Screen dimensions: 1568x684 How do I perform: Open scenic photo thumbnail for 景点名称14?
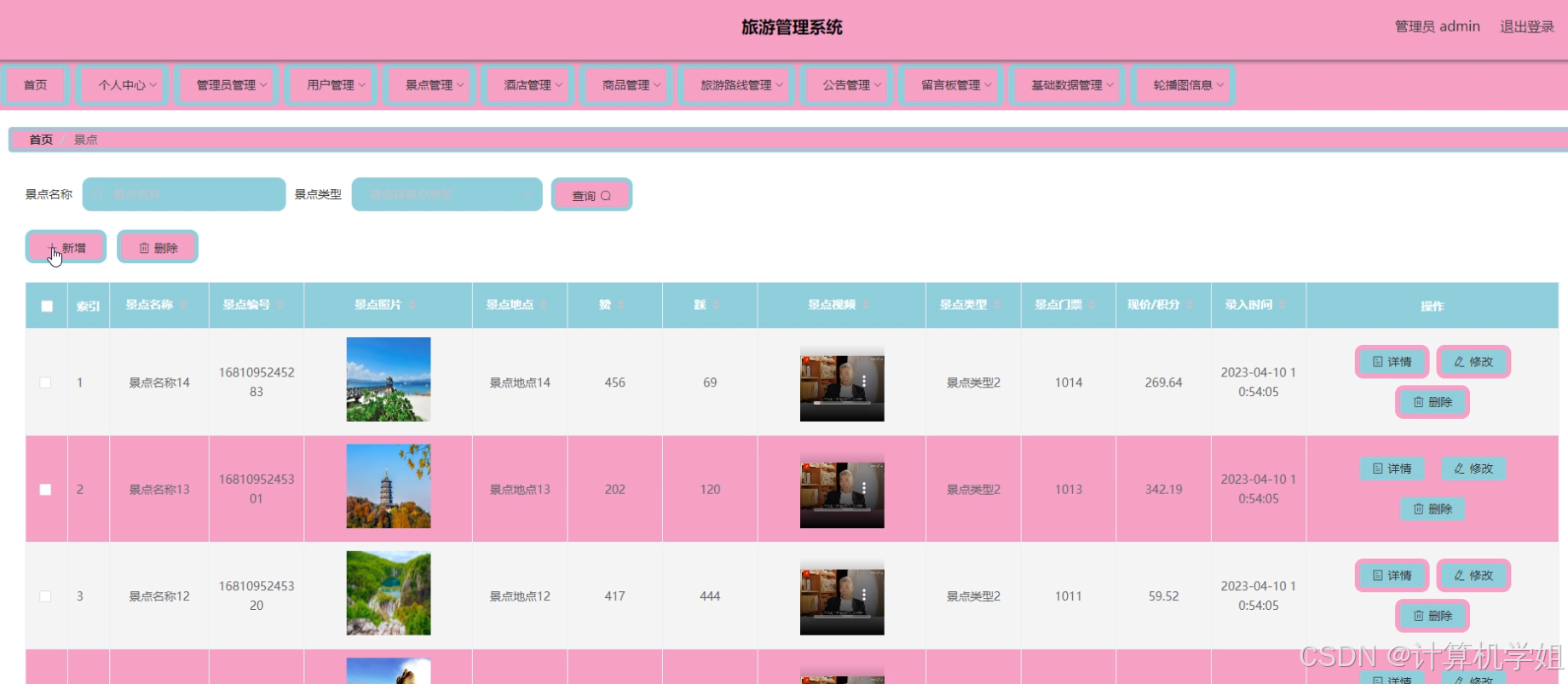[x=389, y=379]
